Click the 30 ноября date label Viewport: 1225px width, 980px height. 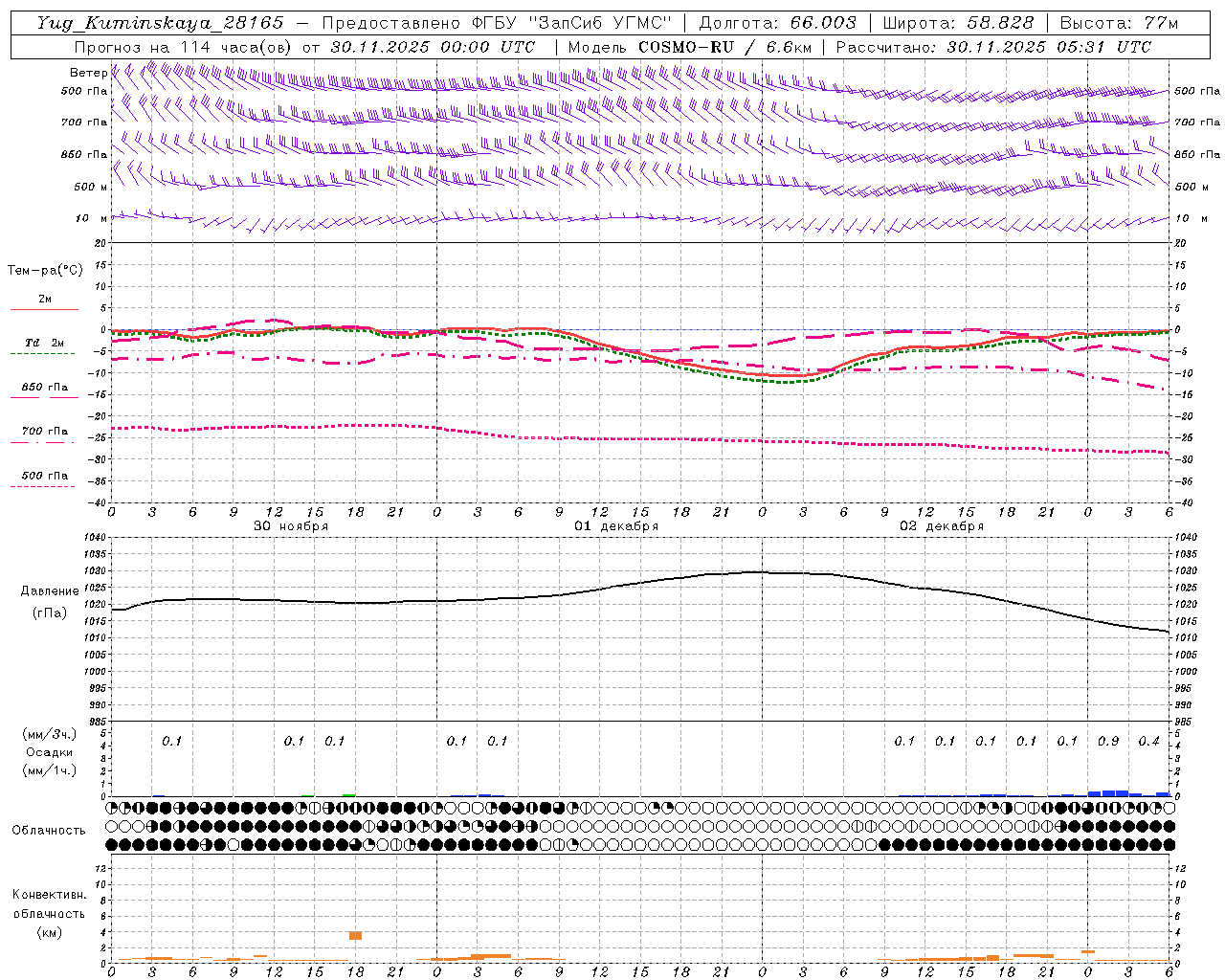click(x=291, y=526)
